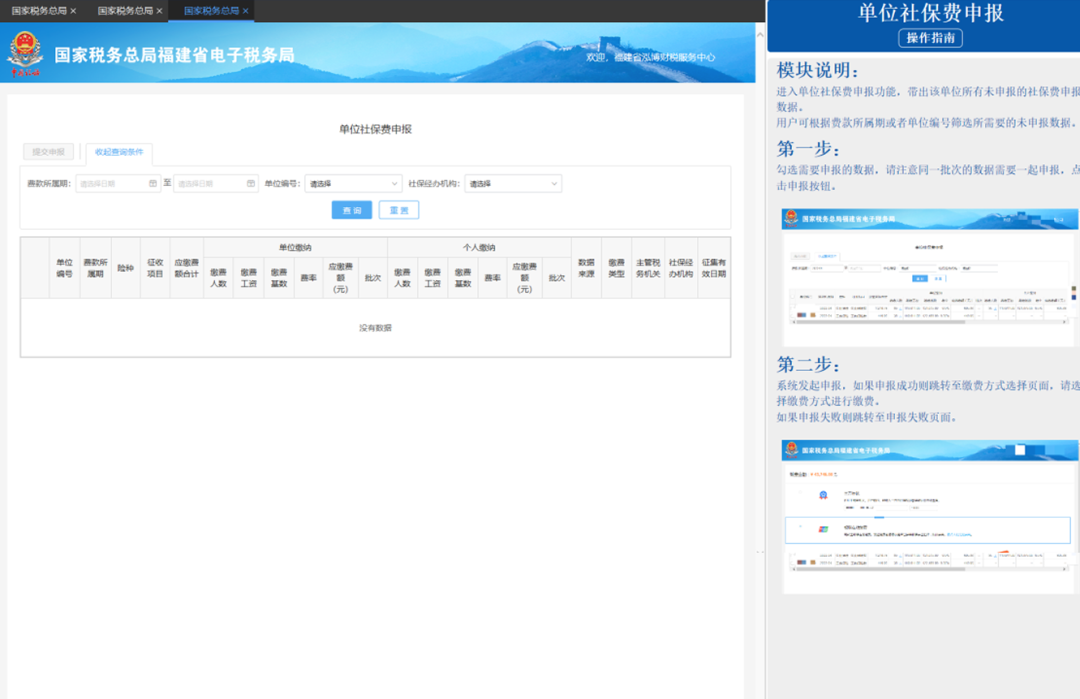
Task: Close the leftmost 国家税务总局 tab
Action: click(x=73, y=11)
